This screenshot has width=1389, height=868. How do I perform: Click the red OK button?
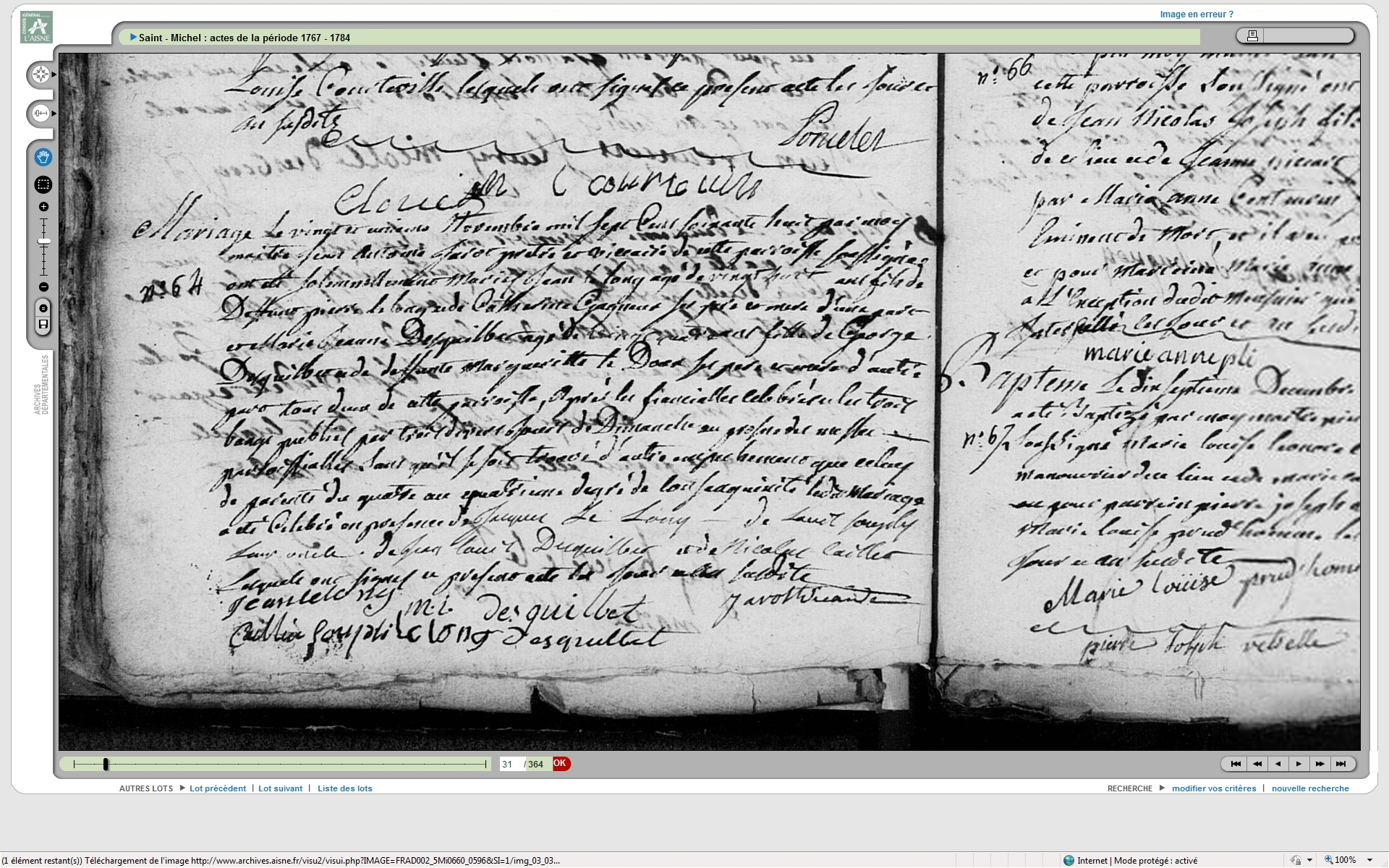pos(561,764)
